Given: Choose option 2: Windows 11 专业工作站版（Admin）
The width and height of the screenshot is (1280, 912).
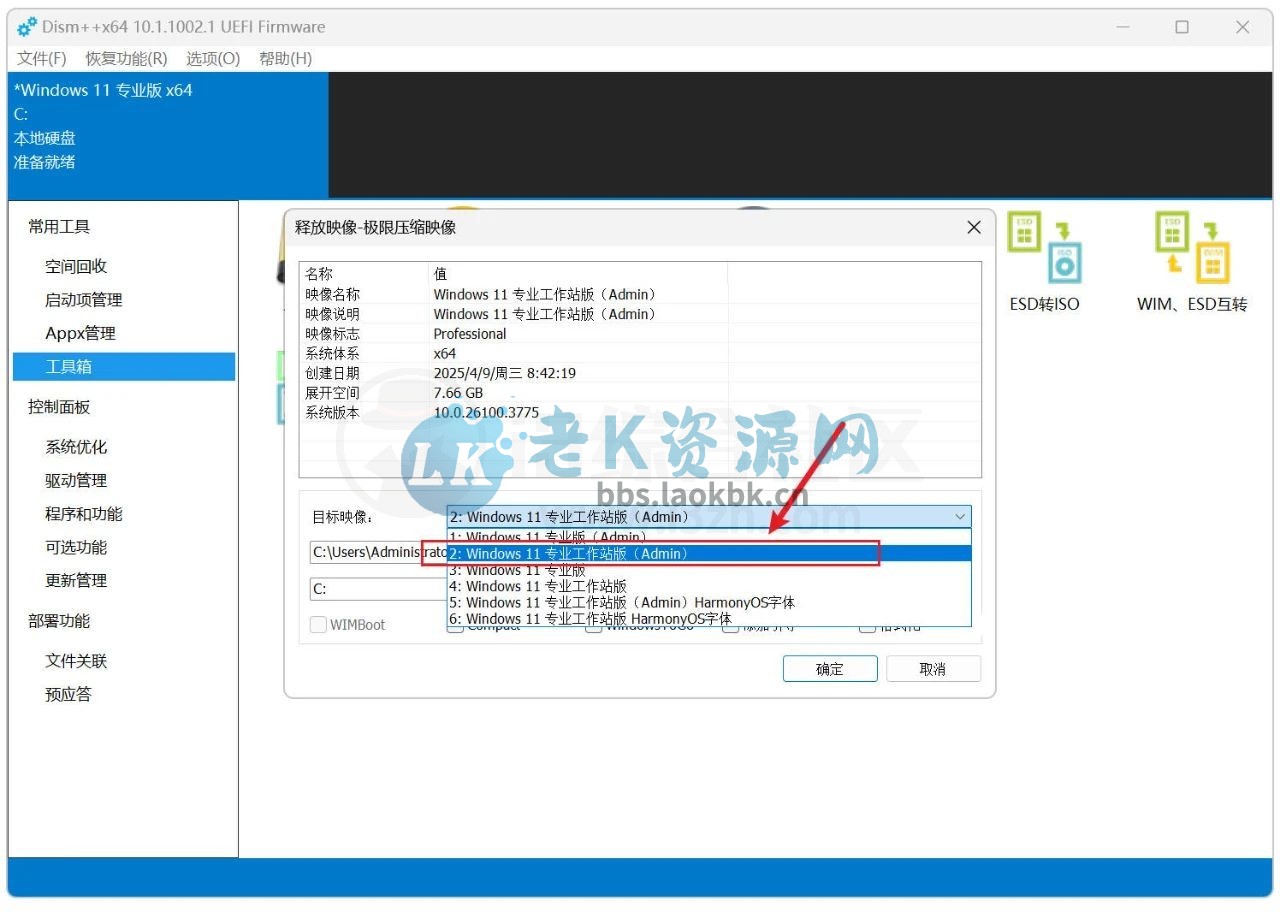Looking at the screenshot, I should coord(709,553).
